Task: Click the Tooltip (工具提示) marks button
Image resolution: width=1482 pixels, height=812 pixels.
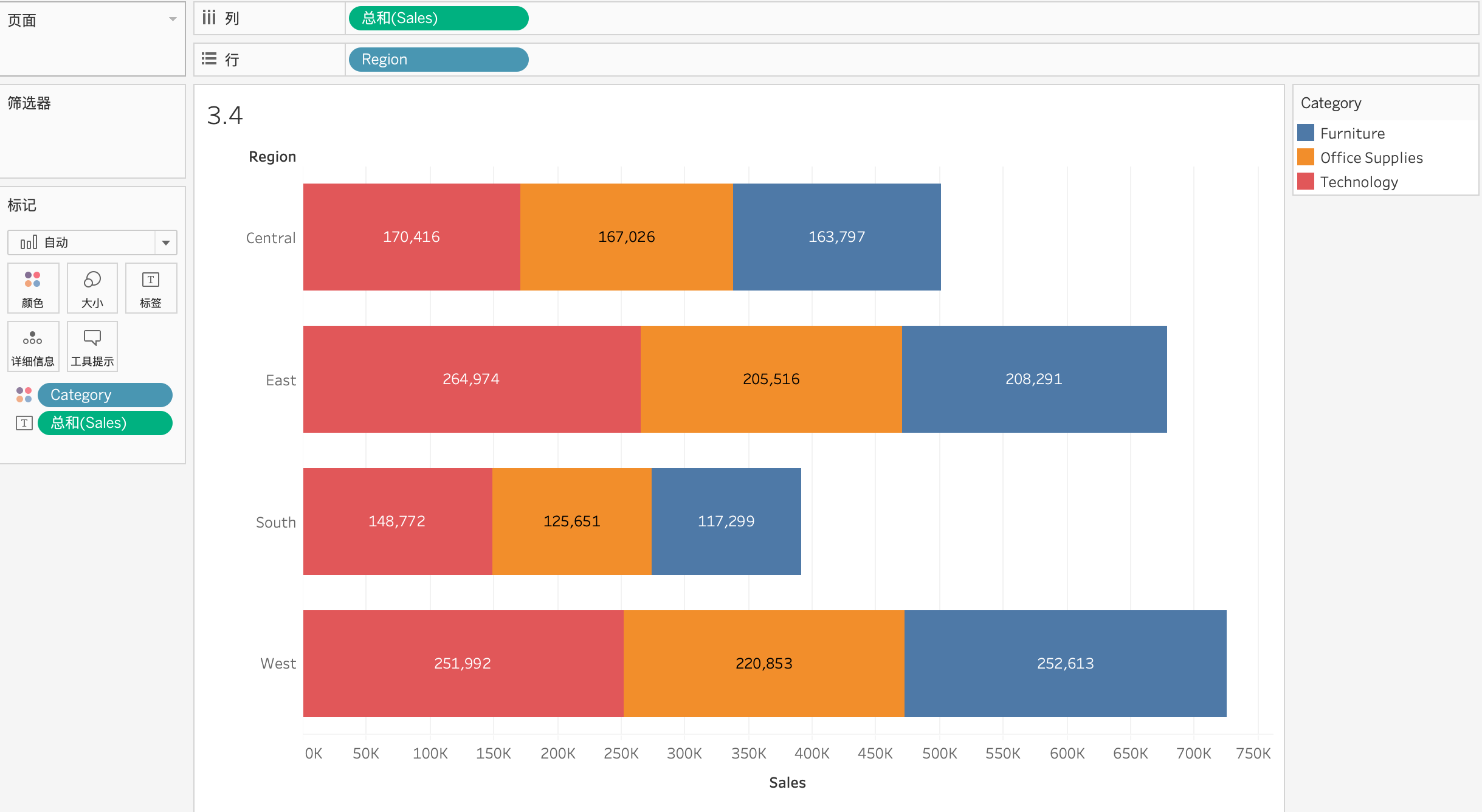Action: pyautogui.click(x=92, y=346)
